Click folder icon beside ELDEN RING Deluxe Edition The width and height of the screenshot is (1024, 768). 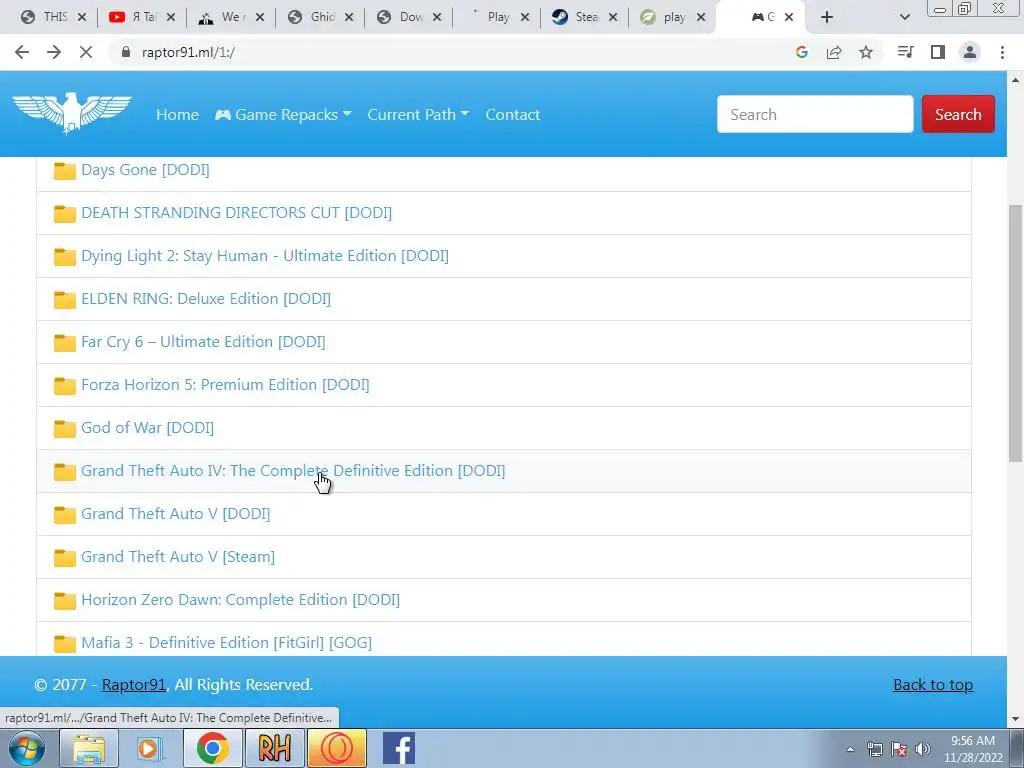[65, 300]
